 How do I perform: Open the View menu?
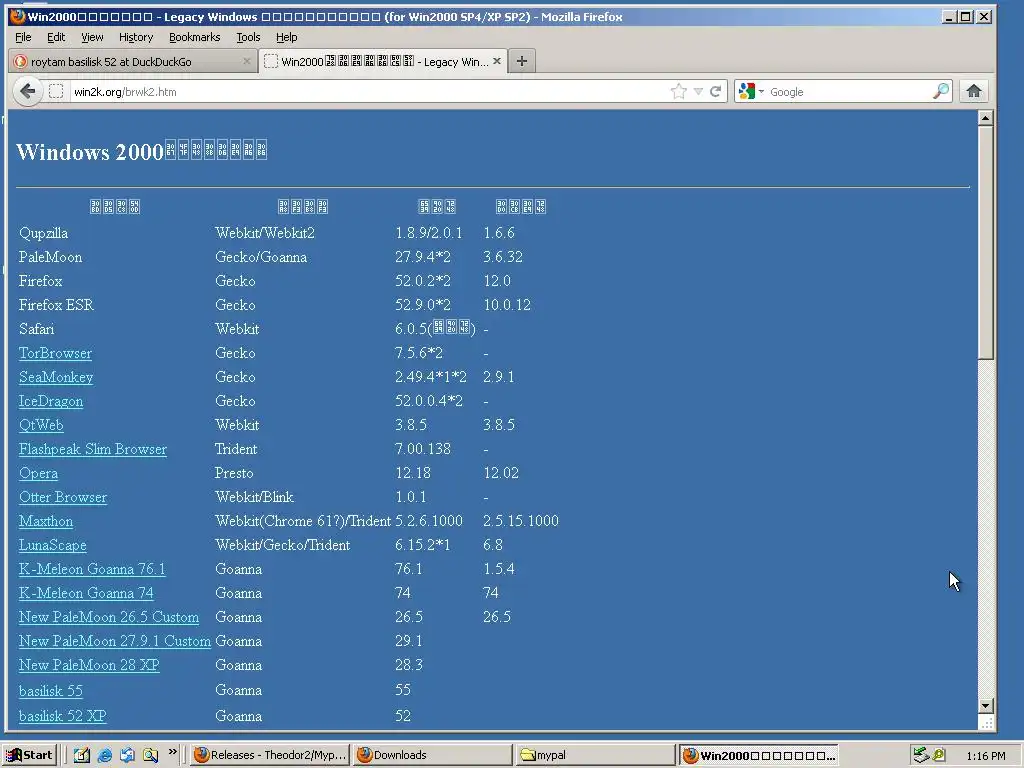(92, 37)
